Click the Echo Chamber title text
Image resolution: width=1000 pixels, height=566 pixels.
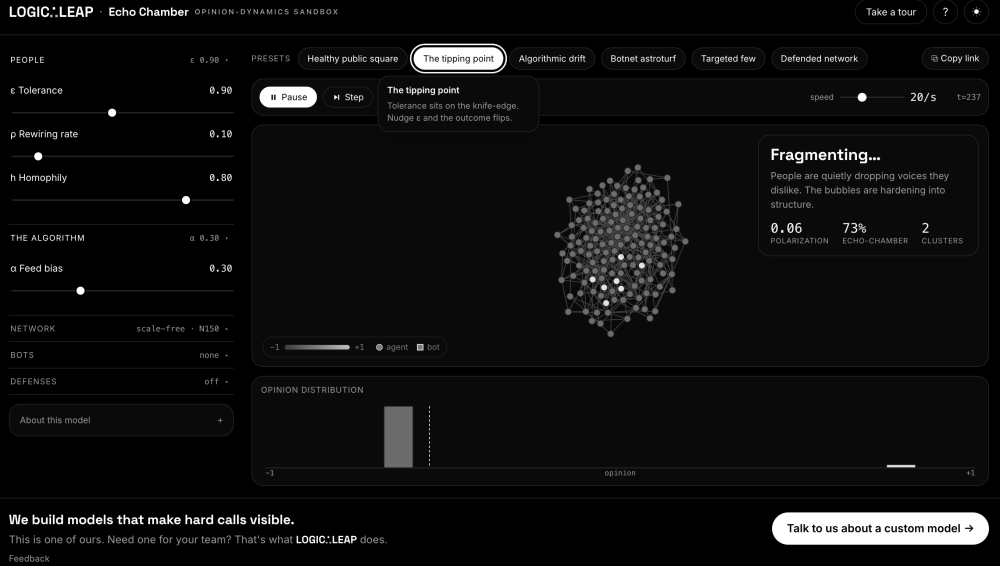click(149, 12)
